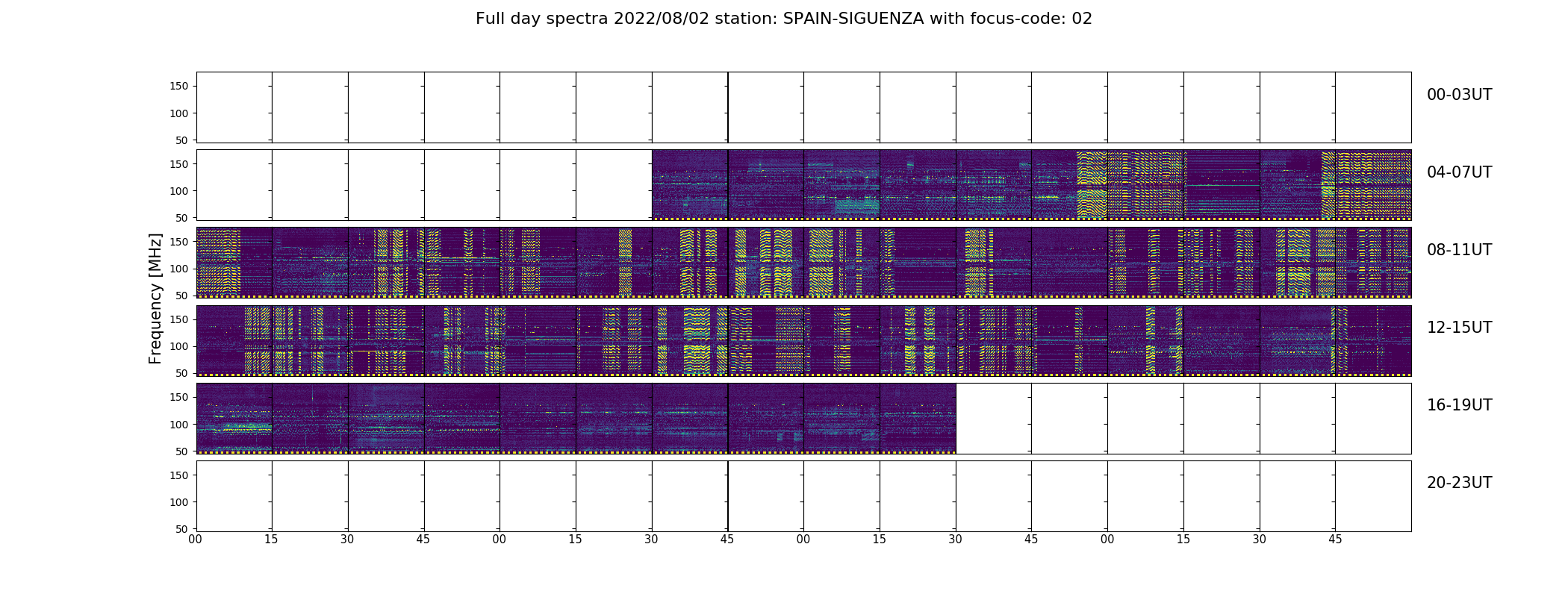This screenshot has width=1568, height=597.
Task: Select the 50 tick of the 04-07UT row
Action: pyautogui.click(x=182, y=218)
